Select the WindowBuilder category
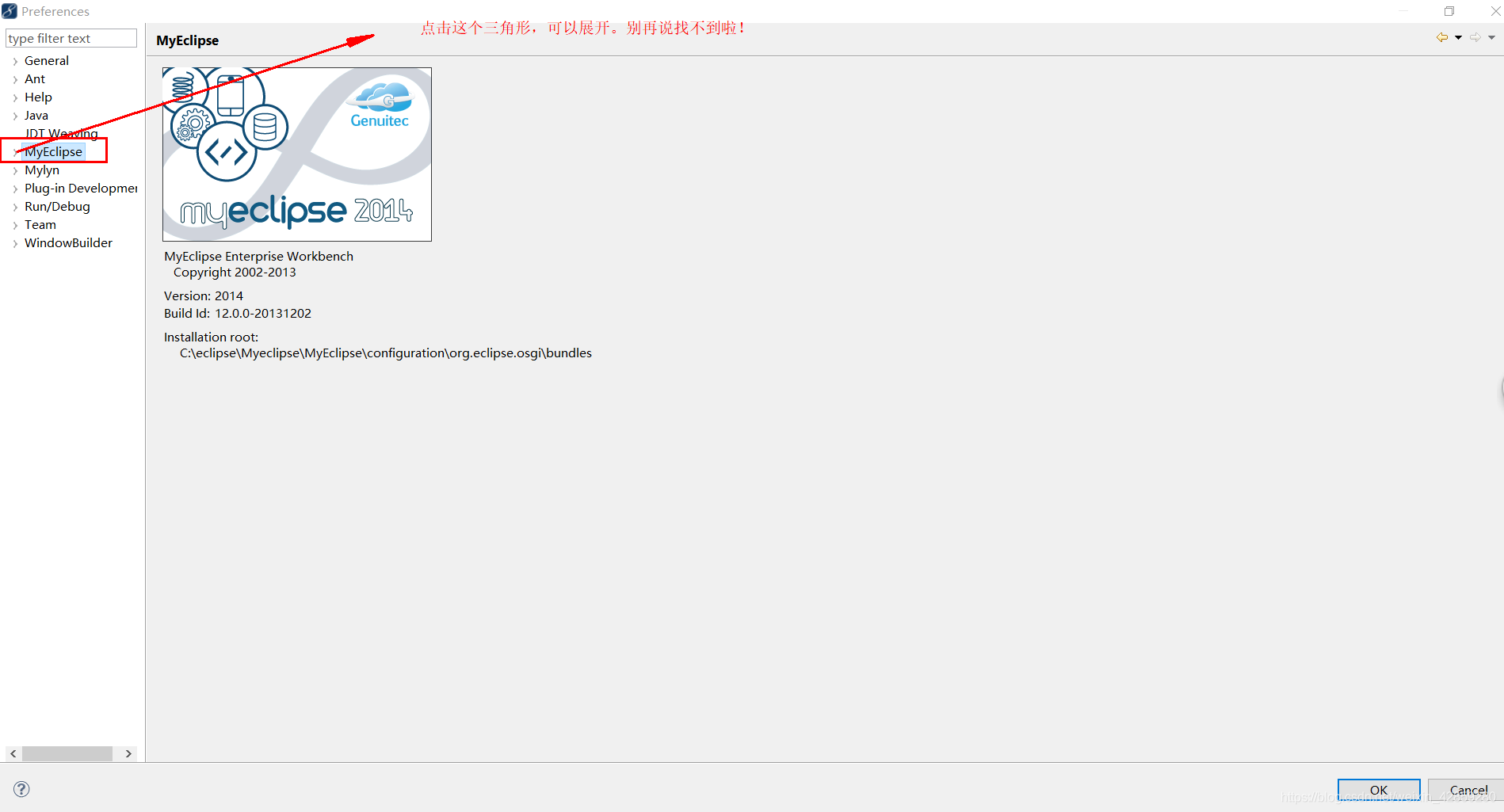This screenshot has height=812, width=1504. click(x=68, y=242)
